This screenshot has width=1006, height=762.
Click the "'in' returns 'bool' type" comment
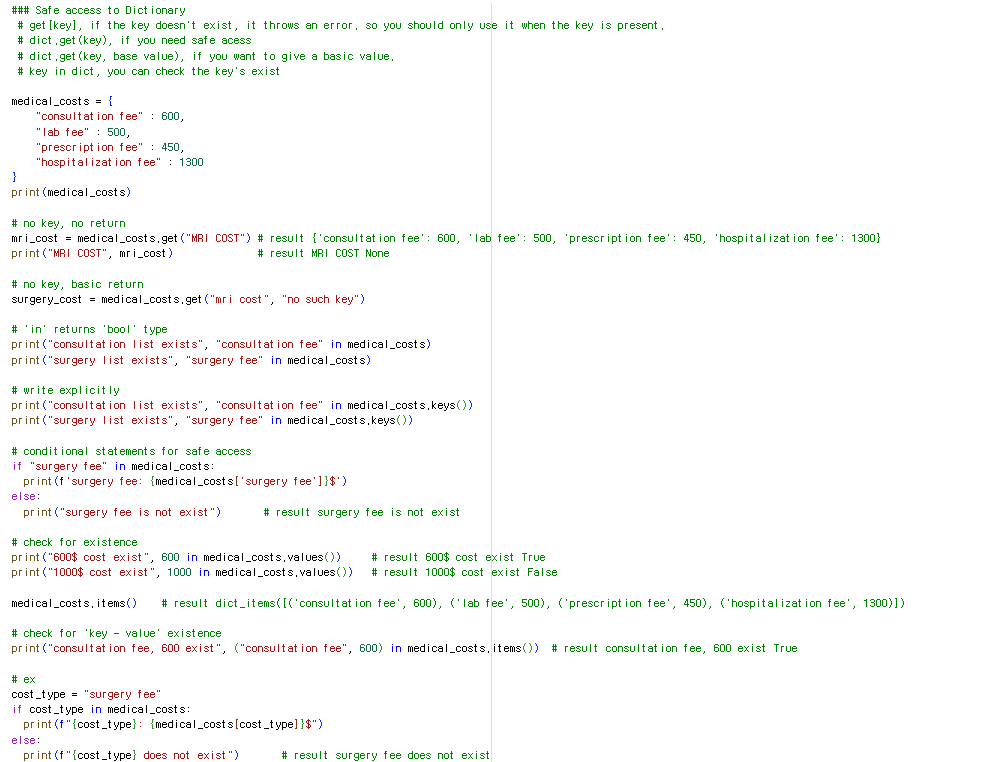[x=89, y=329]
